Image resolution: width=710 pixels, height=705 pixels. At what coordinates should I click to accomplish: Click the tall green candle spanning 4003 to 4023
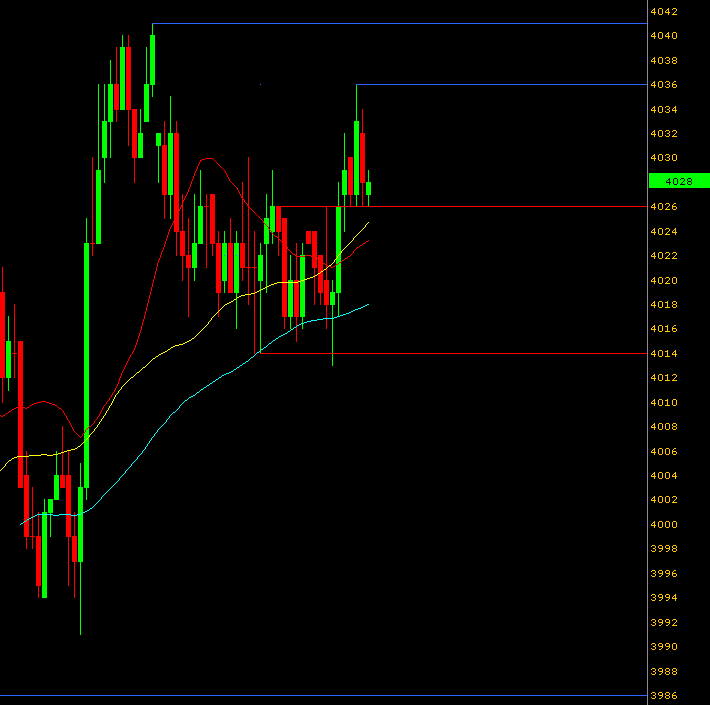click(86, 365)
